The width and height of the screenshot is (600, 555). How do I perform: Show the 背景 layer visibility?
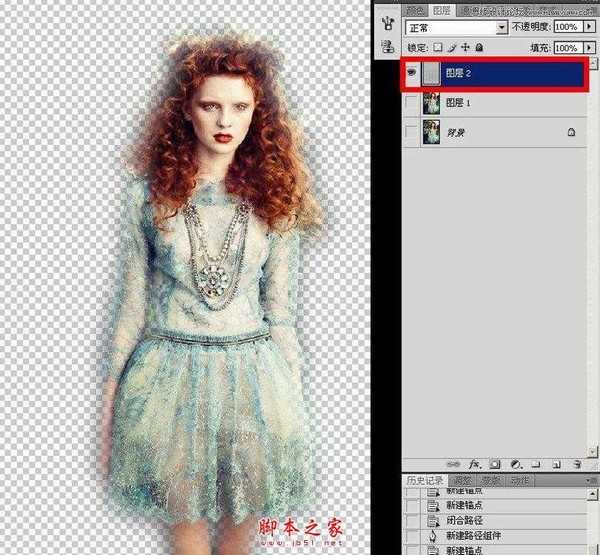point(410,131)
